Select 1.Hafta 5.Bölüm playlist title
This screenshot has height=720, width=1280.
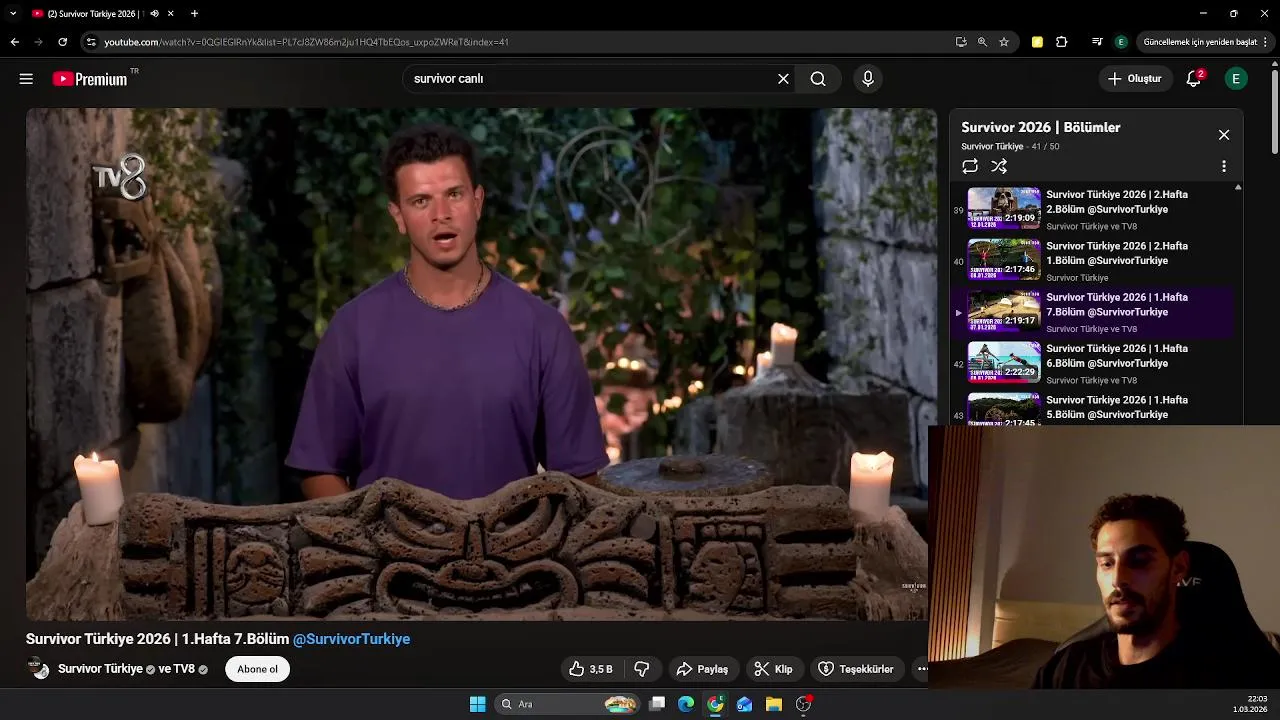[x=1117, y=407]
